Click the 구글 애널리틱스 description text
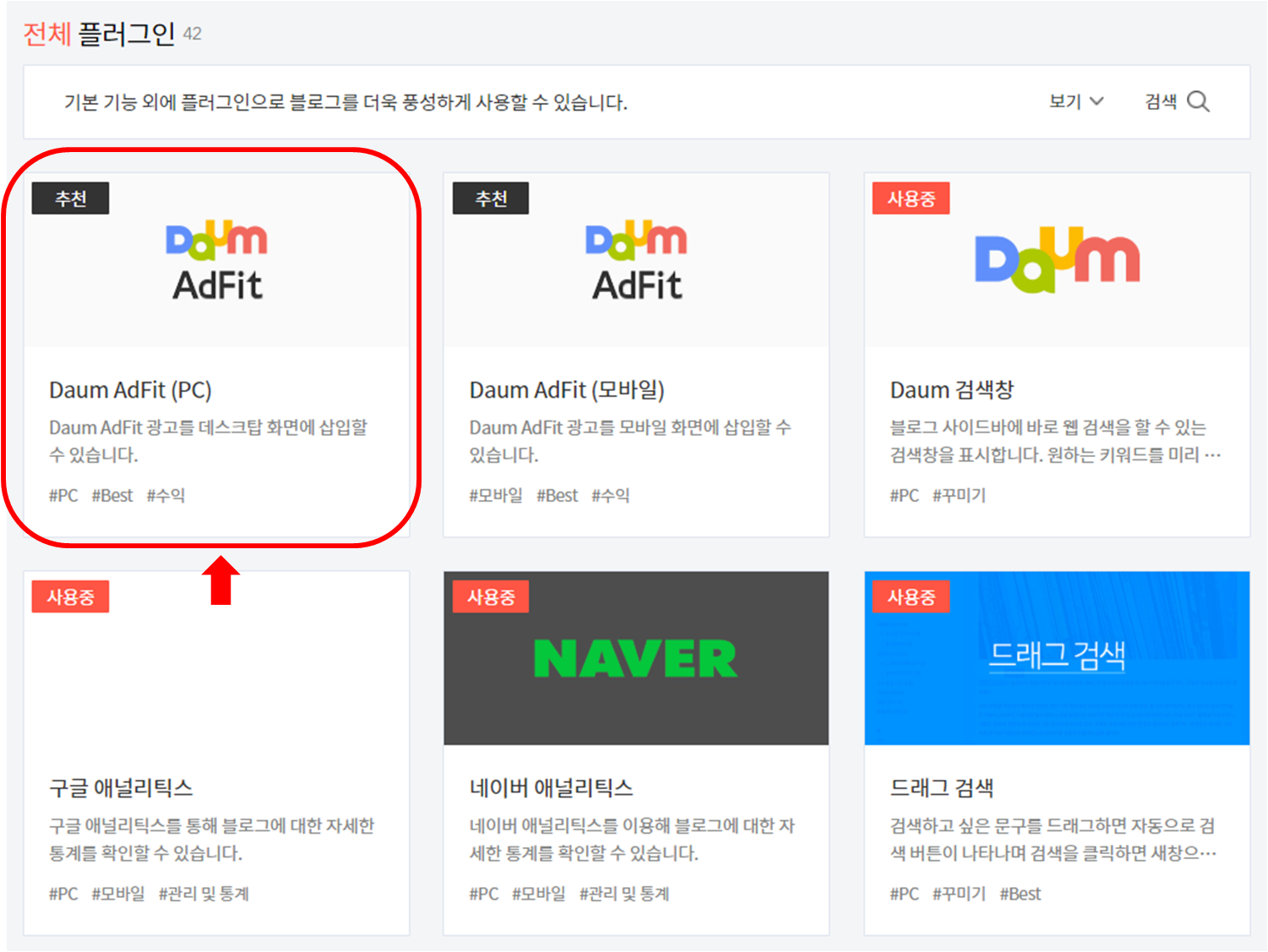The image size is (1268, 952). 211,840
